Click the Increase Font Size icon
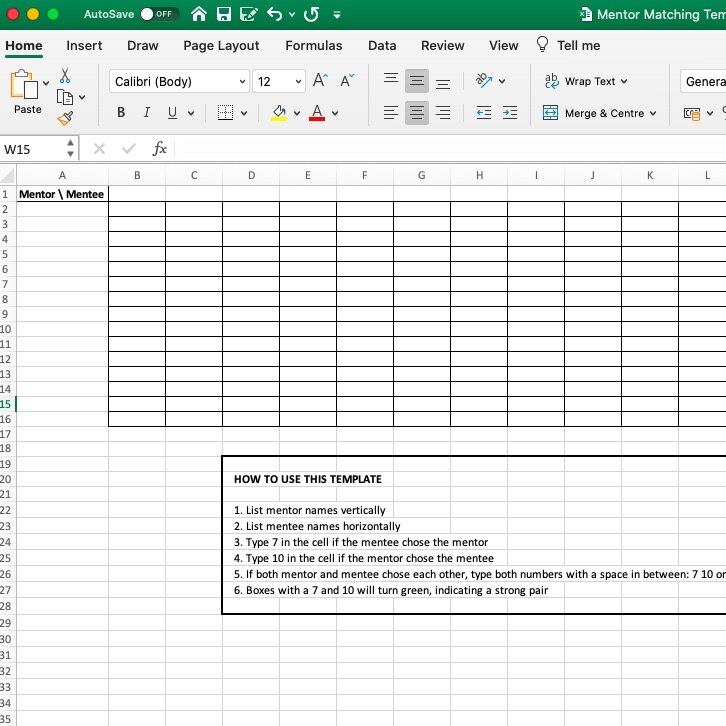This screenshot has height=726, width=726. click(x=320, y=81)
